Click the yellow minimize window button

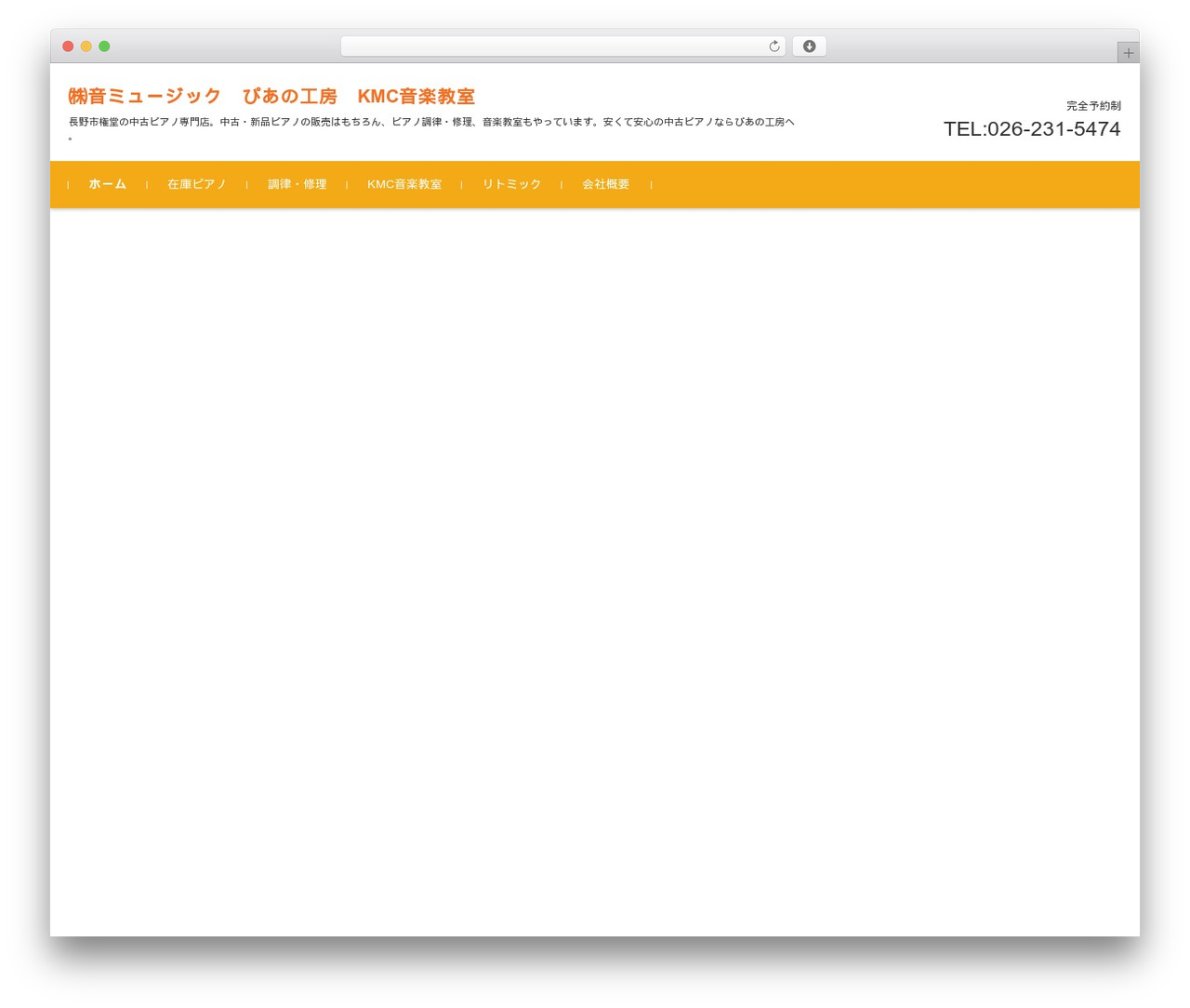coord(86,46)
